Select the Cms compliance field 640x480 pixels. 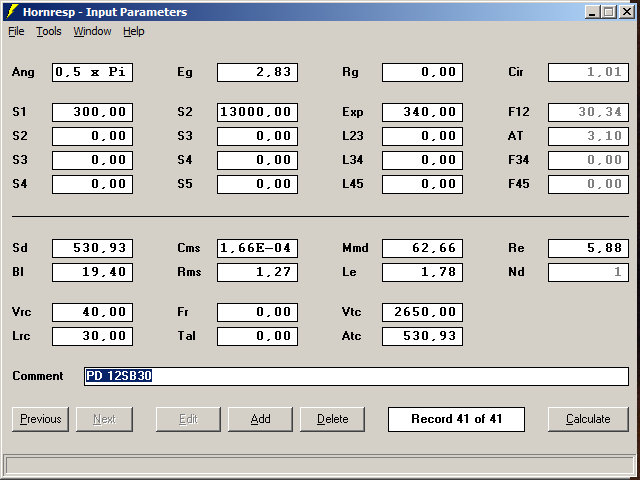point(257,248)
